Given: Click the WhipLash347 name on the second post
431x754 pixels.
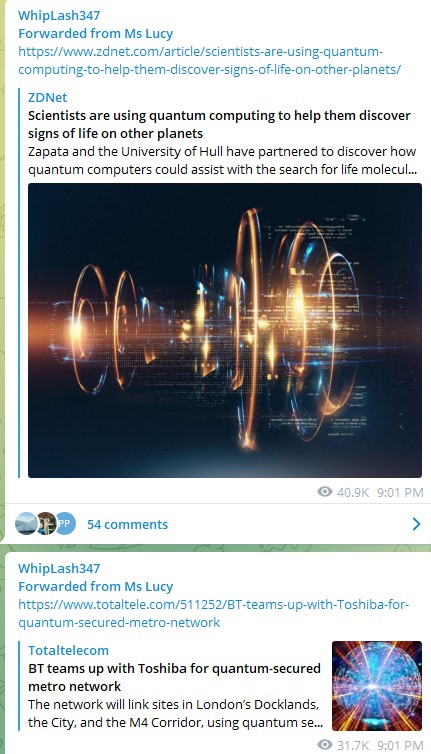Looking at the screenshot, I should click(59, 568).
